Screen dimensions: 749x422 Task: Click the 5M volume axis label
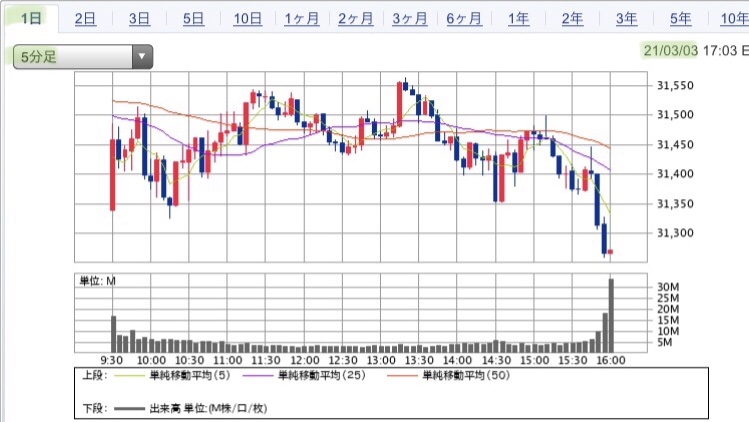tap(665, 342)
